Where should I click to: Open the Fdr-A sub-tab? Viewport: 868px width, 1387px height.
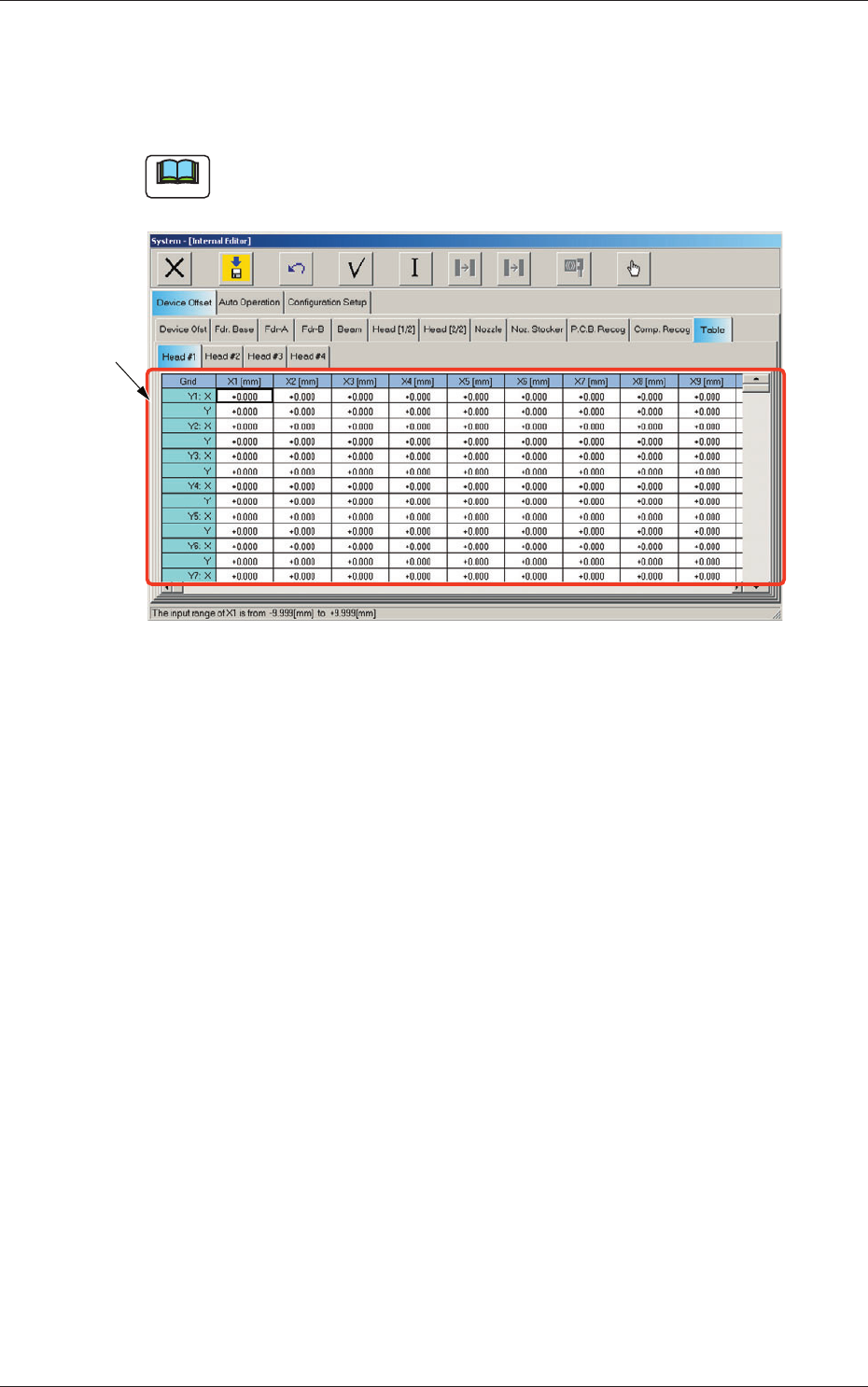(x=276, y=329)
